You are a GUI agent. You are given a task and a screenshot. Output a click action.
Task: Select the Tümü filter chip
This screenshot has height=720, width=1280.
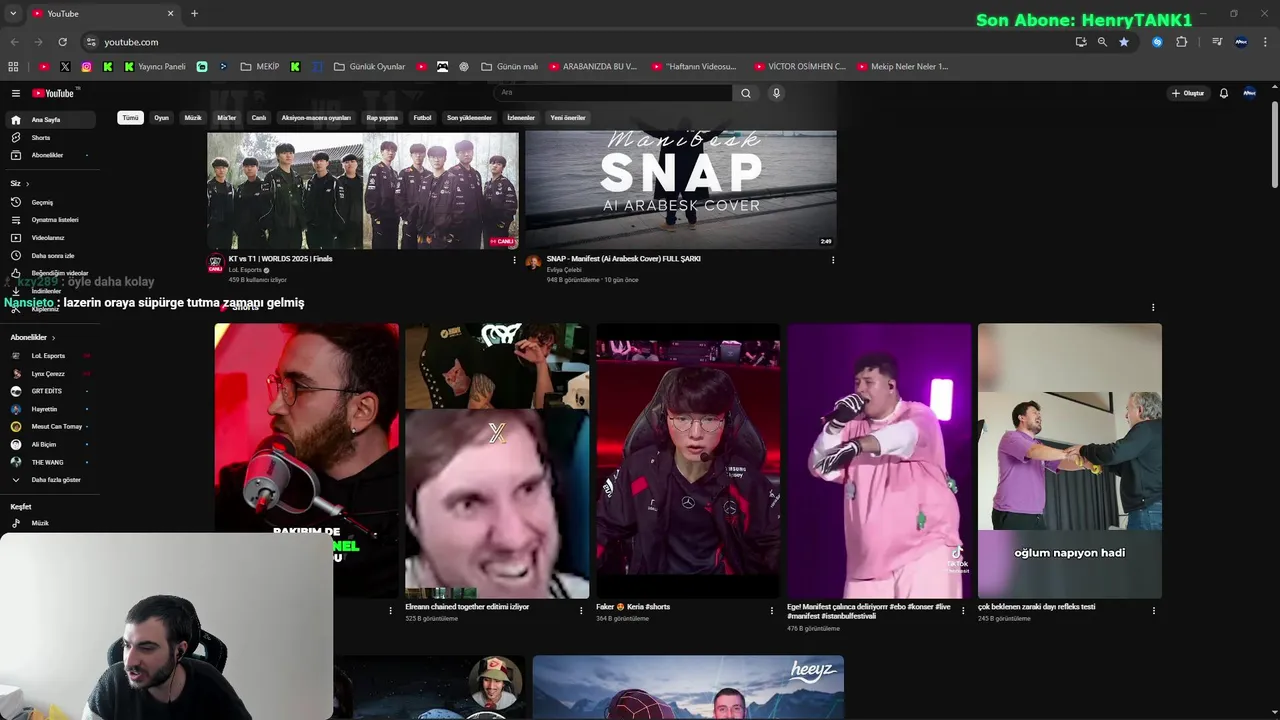click(130, 118)
